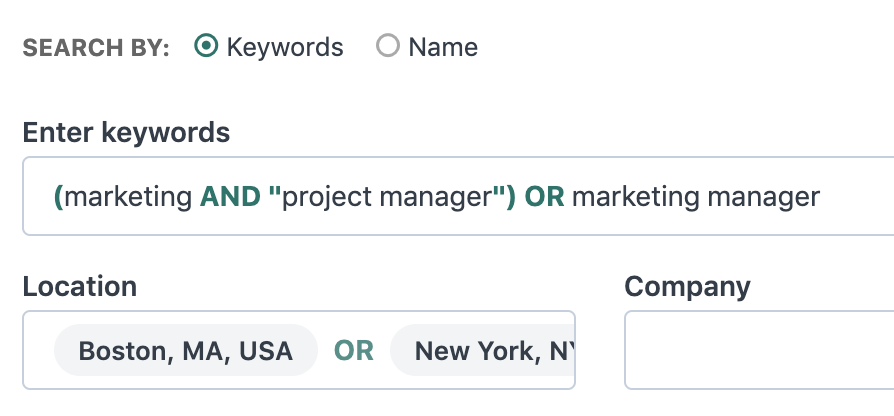Click empty space left of Boston chip in Location field
The image size is (894, 416).
38,350
